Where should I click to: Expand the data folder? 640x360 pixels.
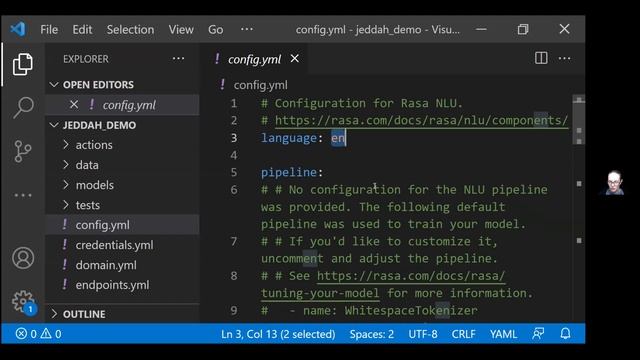[x=87, y=165]
